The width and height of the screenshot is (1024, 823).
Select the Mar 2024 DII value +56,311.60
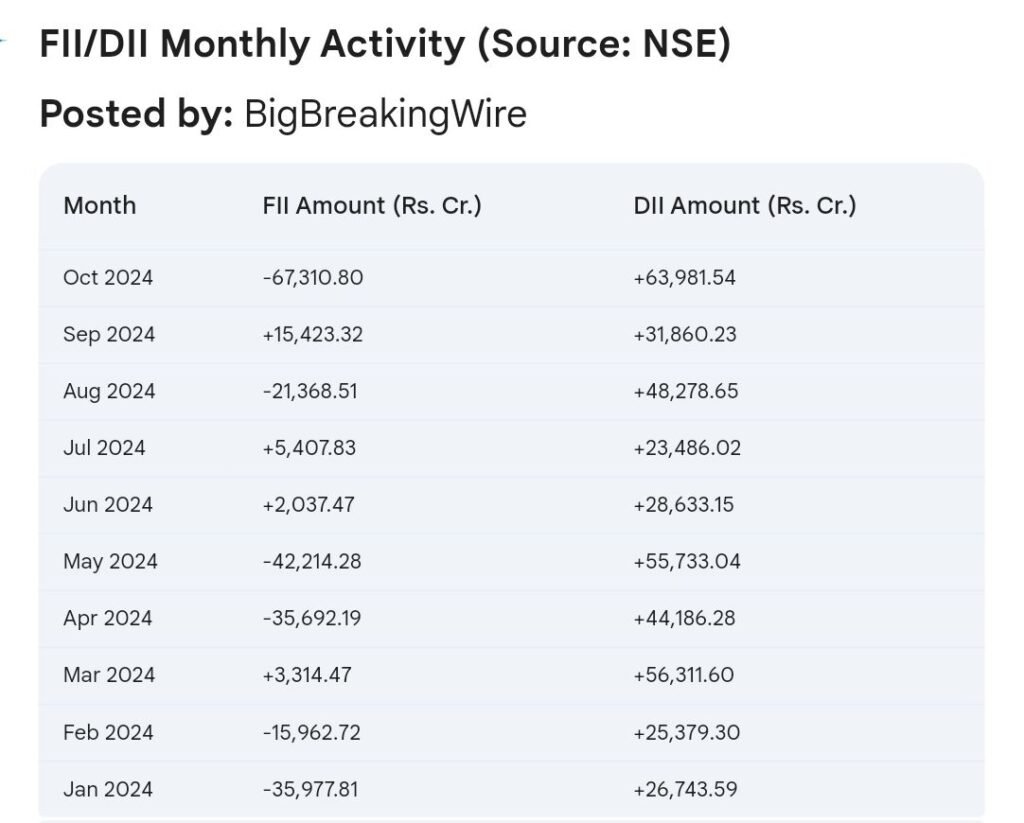684,675
